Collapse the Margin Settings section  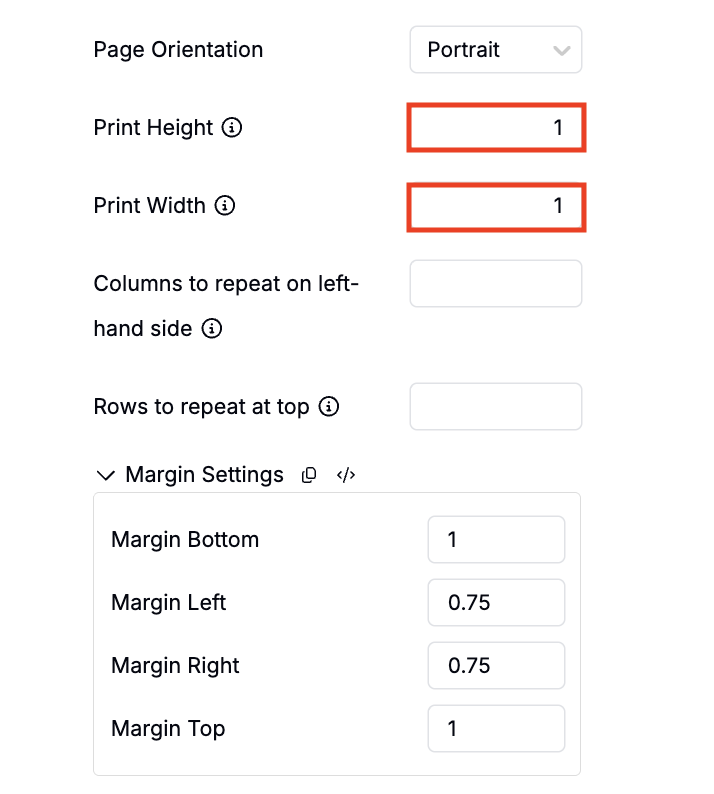(x=104, y=476)
